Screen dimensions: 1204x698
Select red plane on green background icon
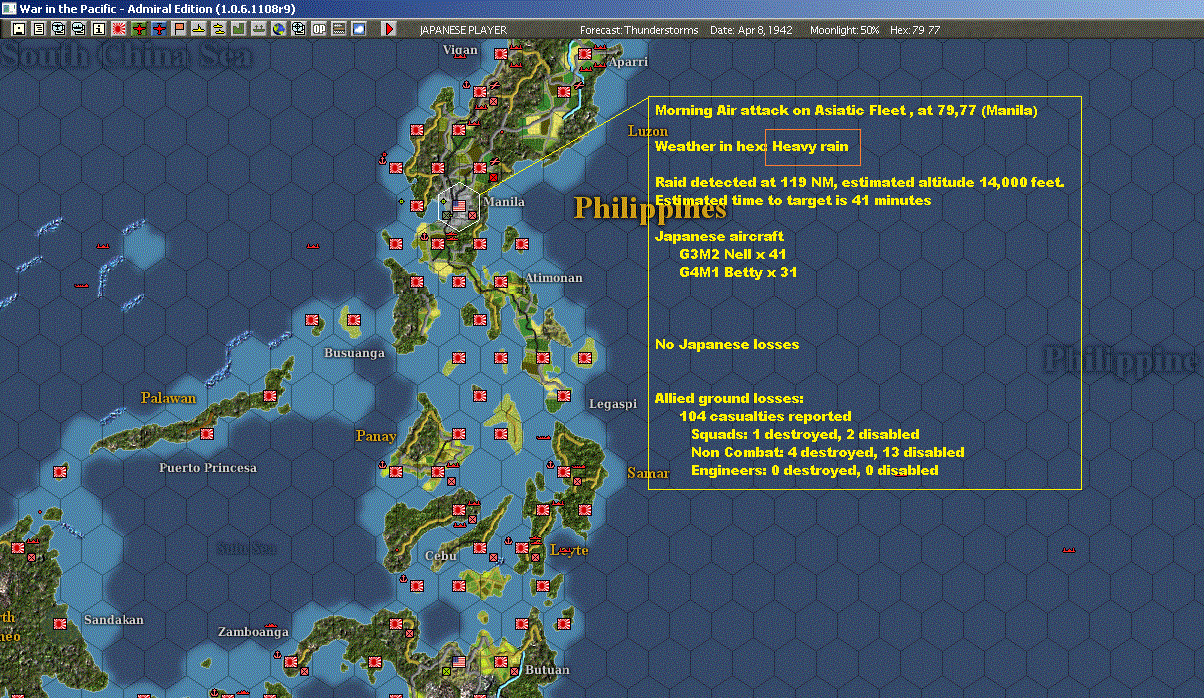(138, 29)
